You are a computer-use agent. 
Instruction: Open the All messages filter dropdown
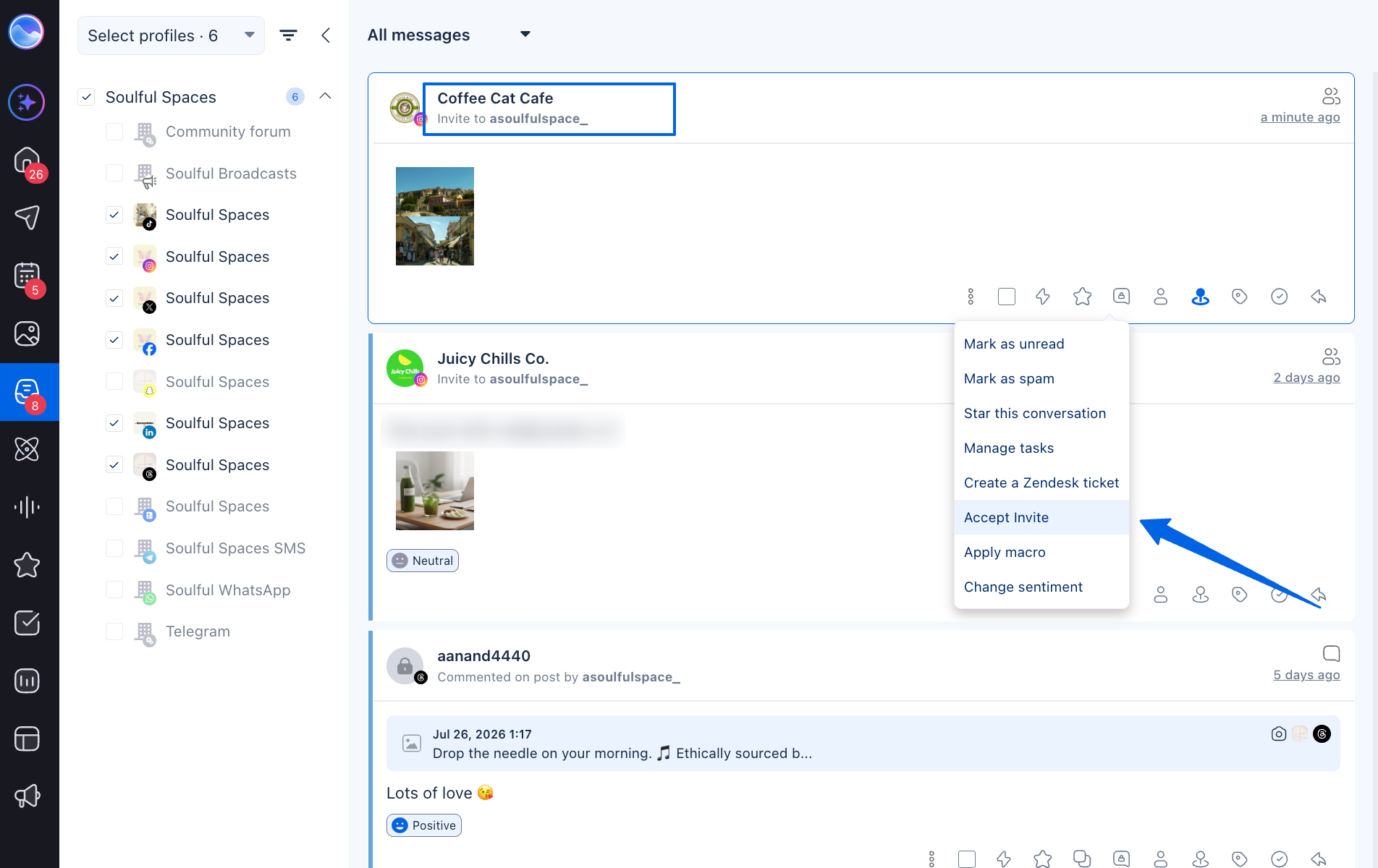(449, 35)
